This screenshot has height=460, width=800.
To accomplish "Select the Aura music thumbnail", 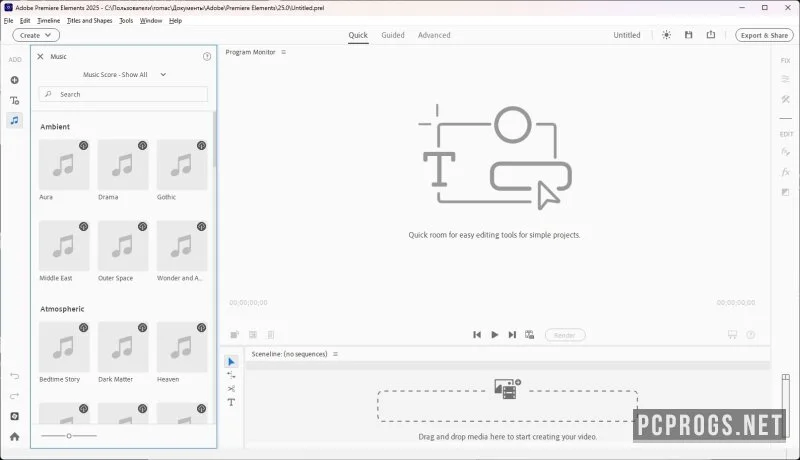I will pyautogui.click(x=64, y=165).
